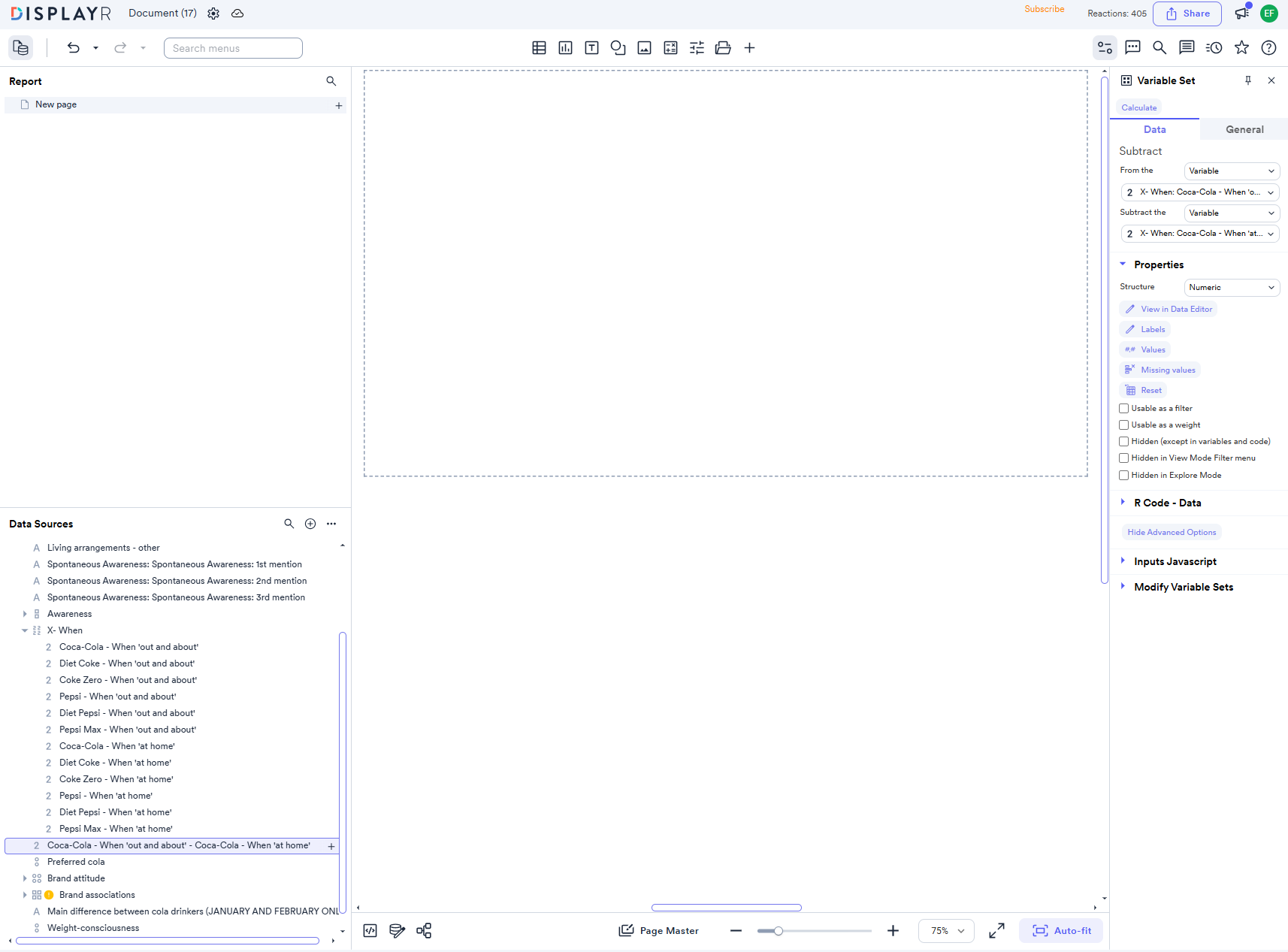The width and height of the screenshot is (1288, 952).
Task: Insert a new table from the toolbar
Action: pyautogui.click(x=540, y=47)
